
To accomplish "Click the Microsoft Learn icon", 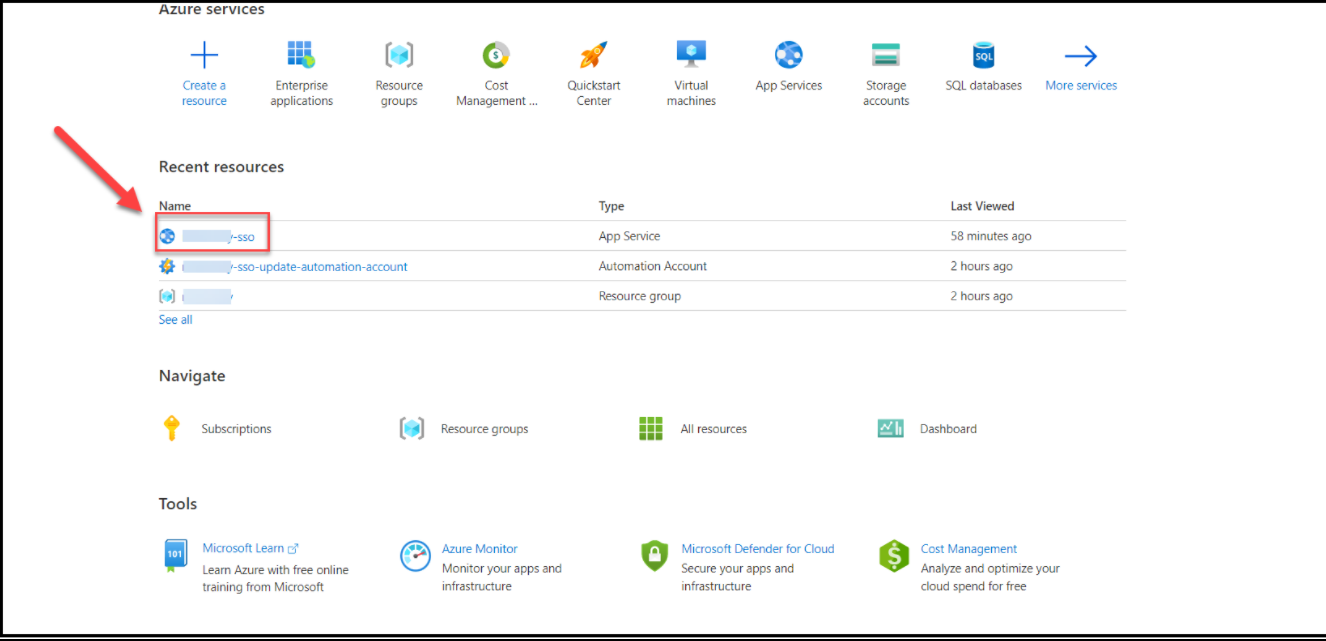I will [175, 555].
